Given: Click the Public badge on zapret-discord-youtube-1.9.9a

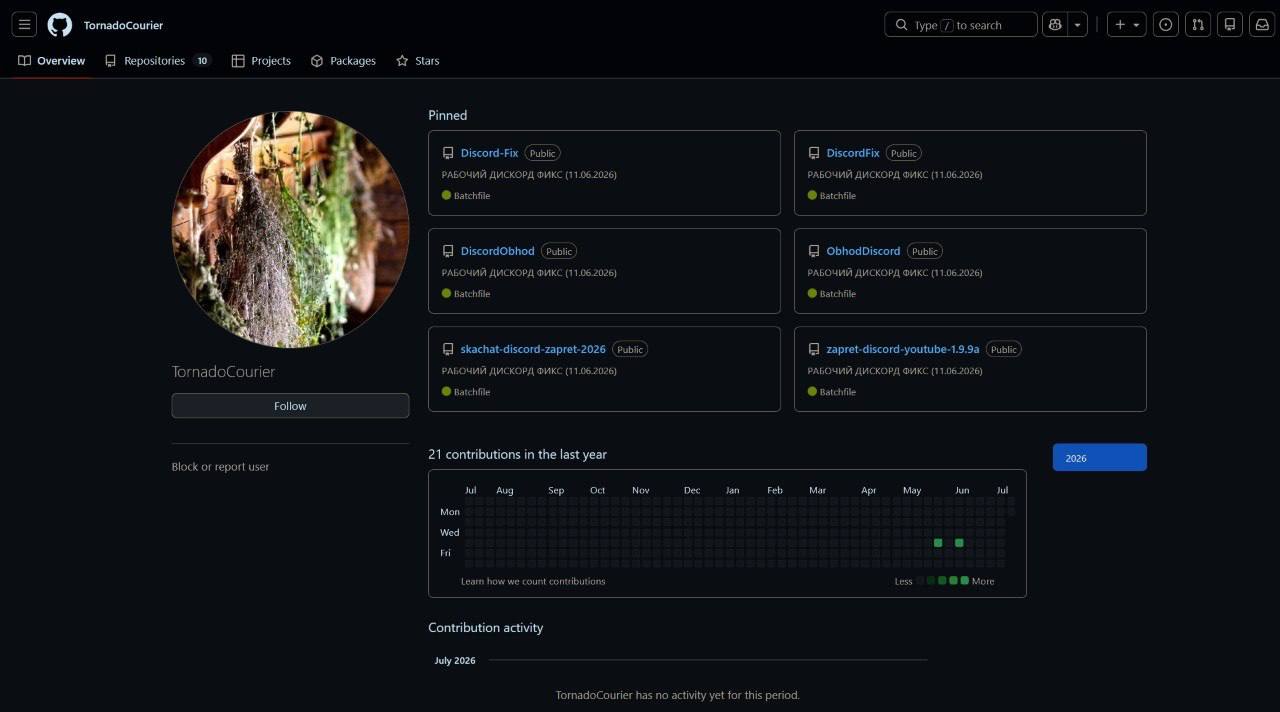Looking at the screenshot, I should [1004, 349].
